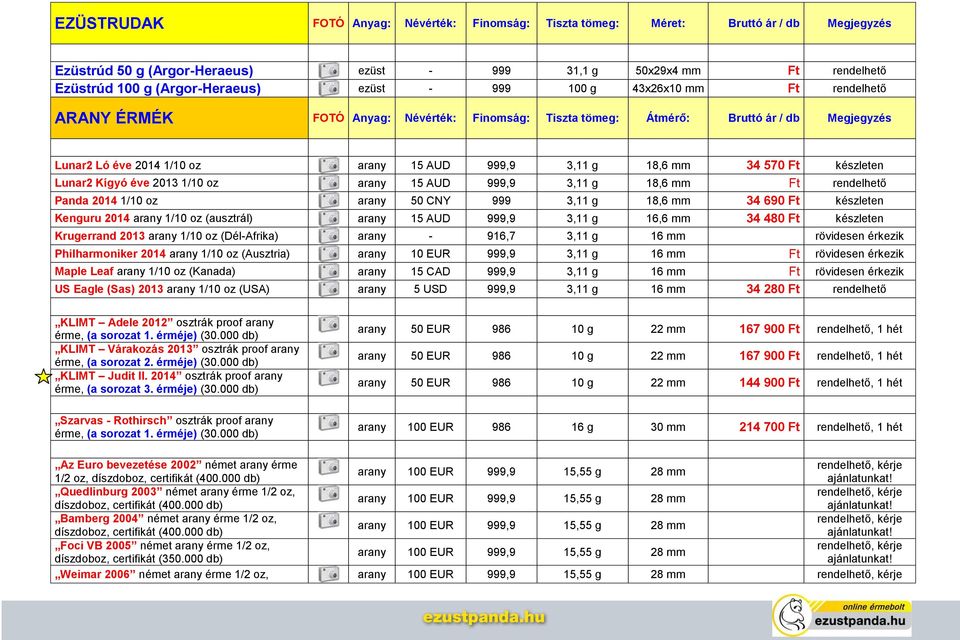Select the price "34 690 Ft"
960x640 pixels.
[x=773, y=201]
